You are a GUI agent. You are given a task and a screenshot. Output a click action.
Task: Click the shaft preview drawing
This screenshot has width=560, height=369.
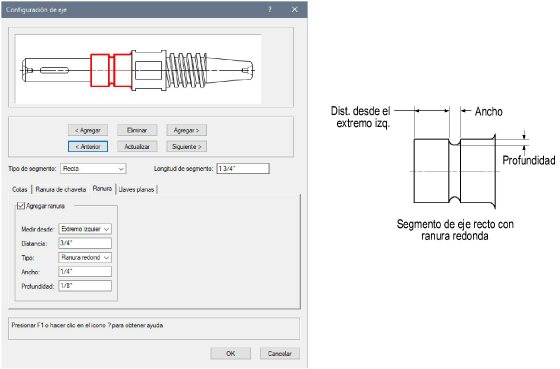point(138,69)
